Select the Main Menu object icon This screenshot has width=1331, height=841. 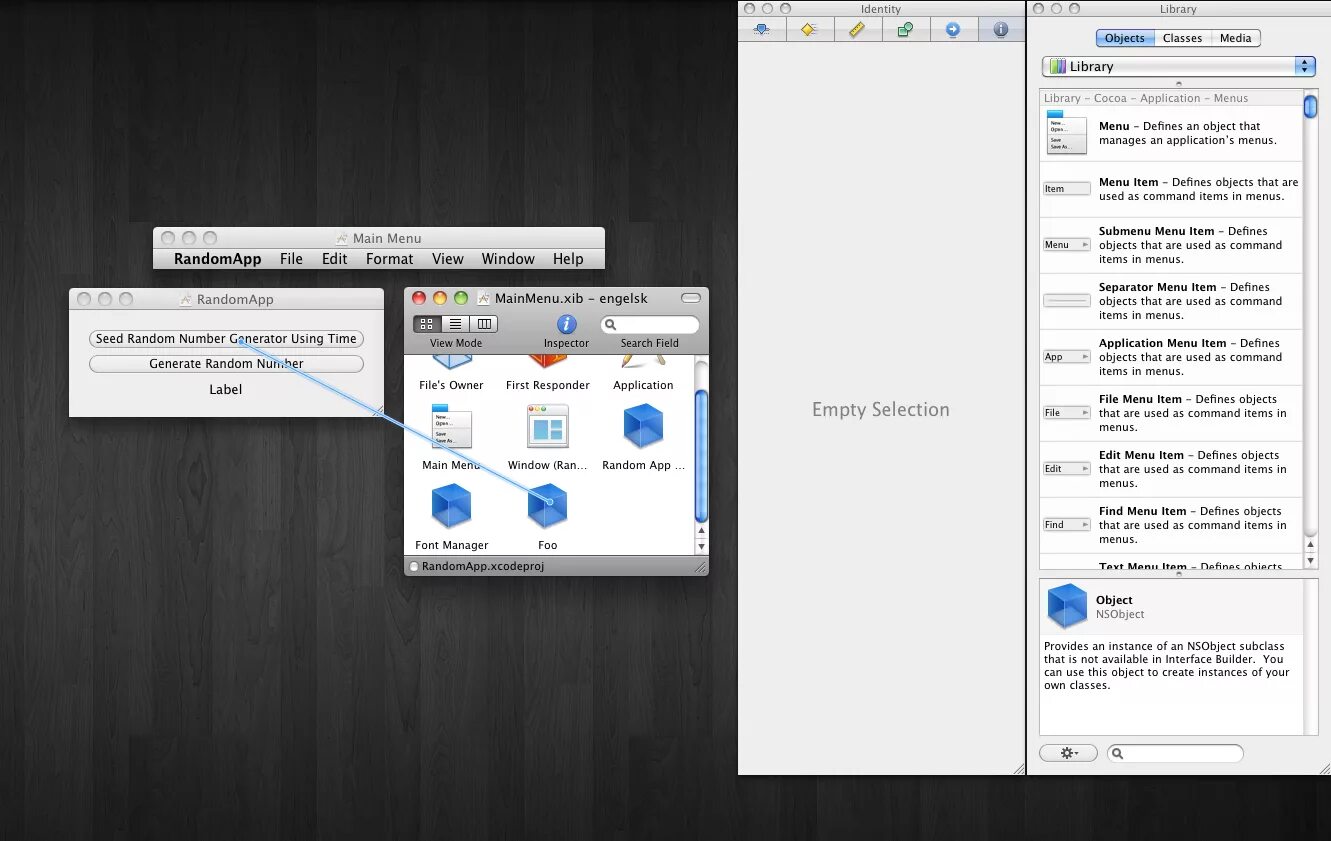pos(451,426)
